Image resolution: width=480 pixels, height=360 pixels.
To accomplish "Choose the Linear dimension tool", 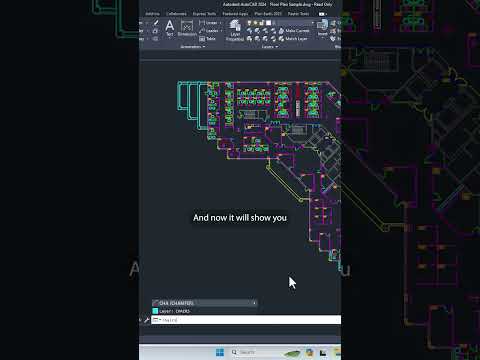I will pos(208,23).
